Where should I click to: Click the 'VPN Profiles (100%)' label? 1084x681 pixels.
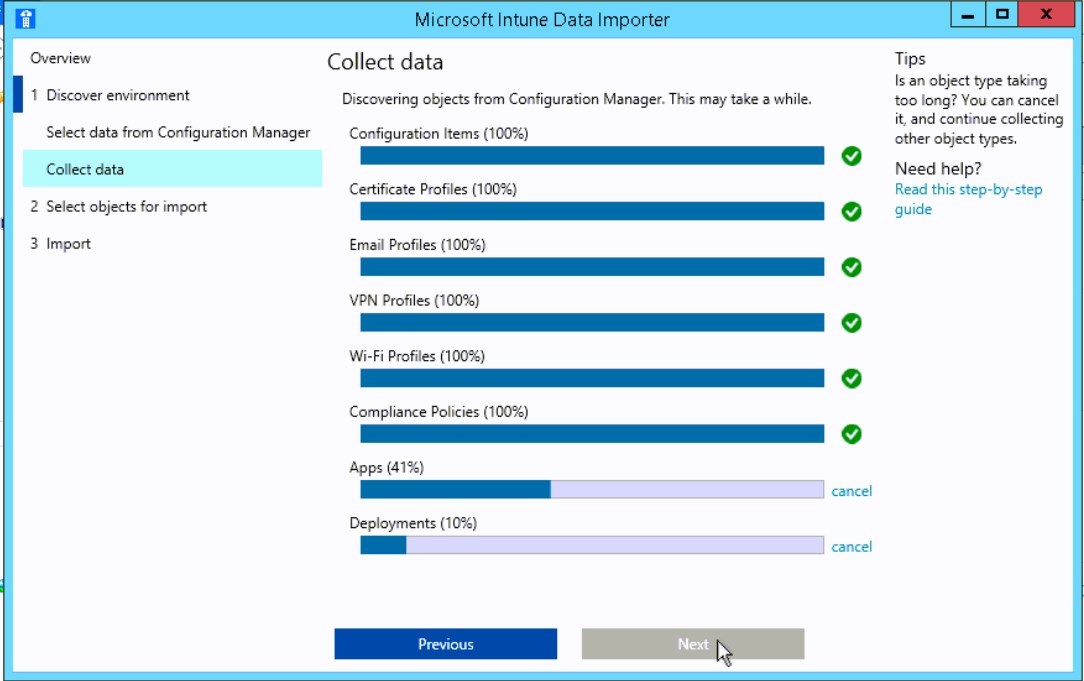pyautogui.click(x=414, y=301)
